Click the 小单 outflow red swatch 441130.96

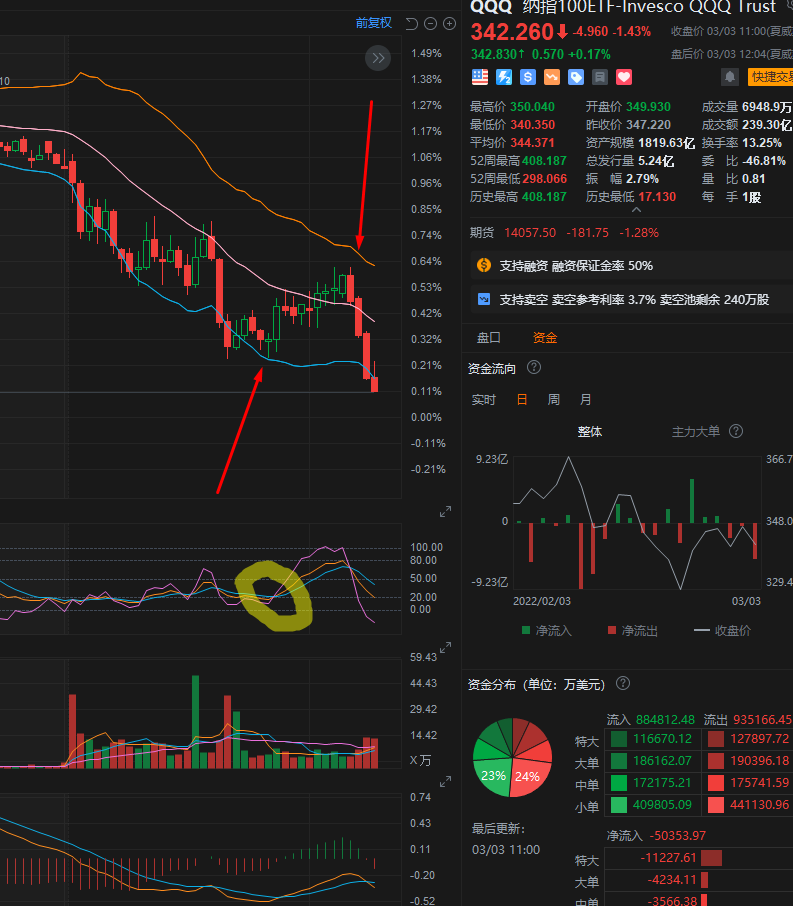pos(716,805)
